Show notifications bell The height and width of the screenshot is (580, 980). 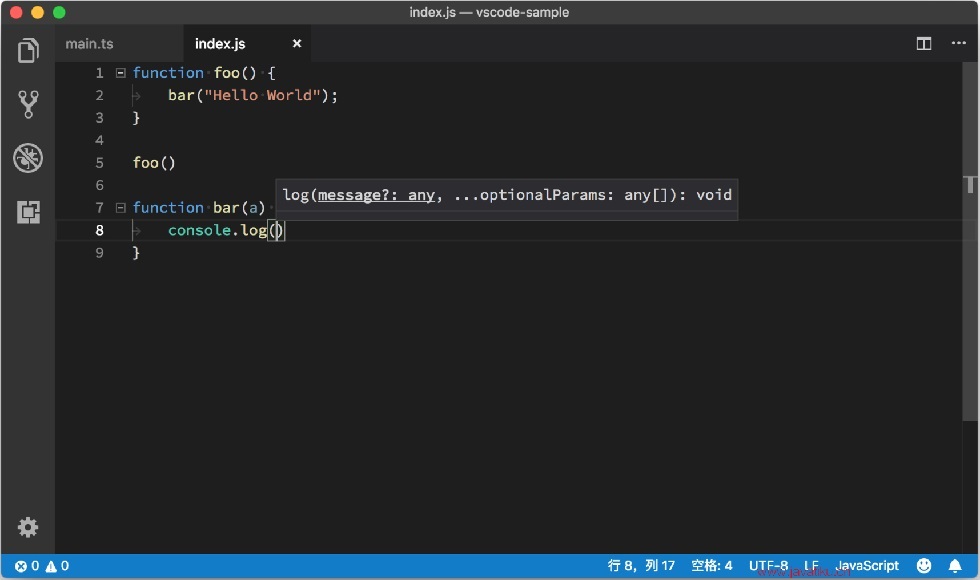click(x=955, y=566)
